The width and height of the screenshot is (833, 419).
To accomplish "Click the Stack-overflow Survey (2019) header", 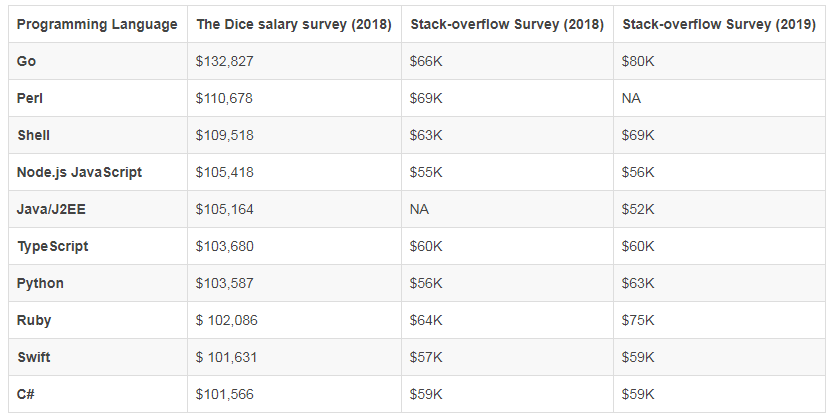I will coord(720,24).
